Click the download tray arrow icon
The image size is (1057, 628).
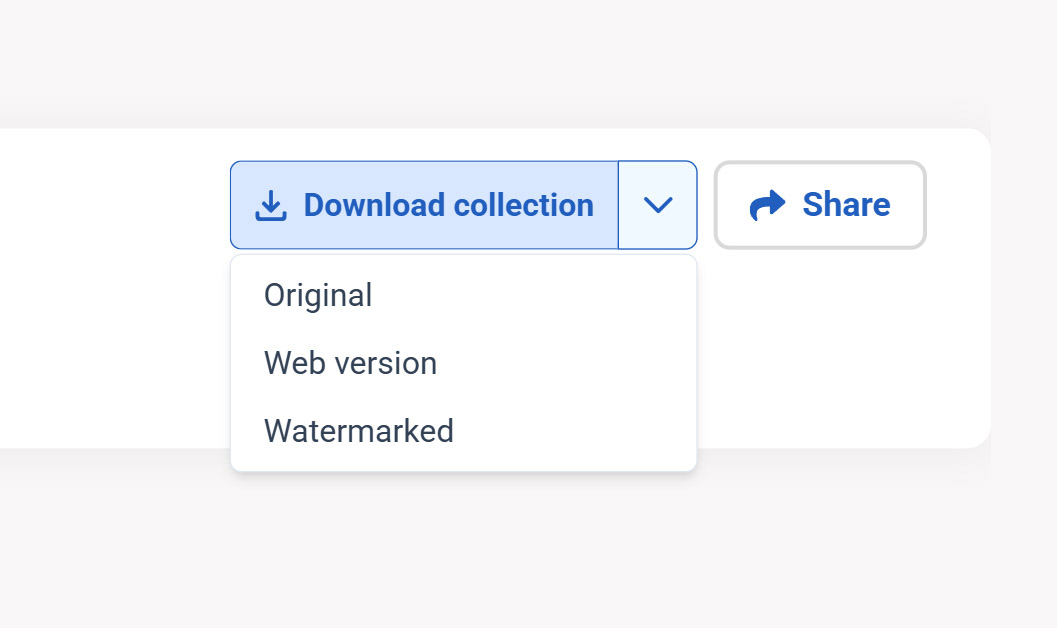[271, 206]
